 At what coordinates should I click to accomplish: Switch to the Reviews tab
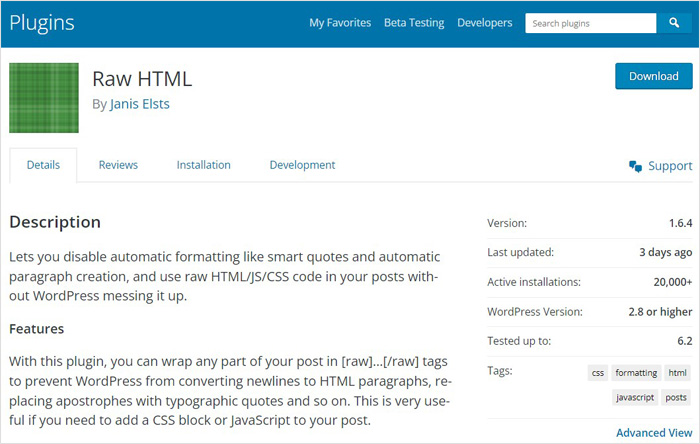(118, 165)
